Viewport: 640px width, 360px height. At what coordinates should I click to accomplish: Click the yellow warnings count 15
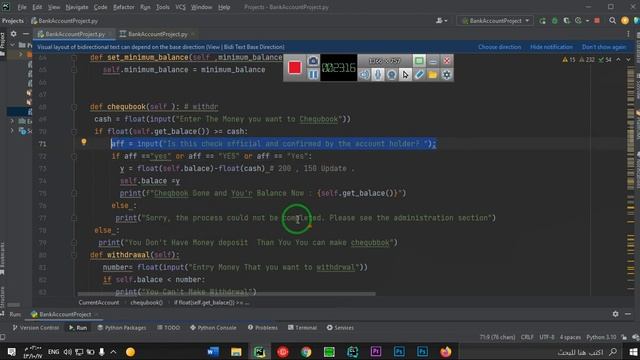pos(569,60)
